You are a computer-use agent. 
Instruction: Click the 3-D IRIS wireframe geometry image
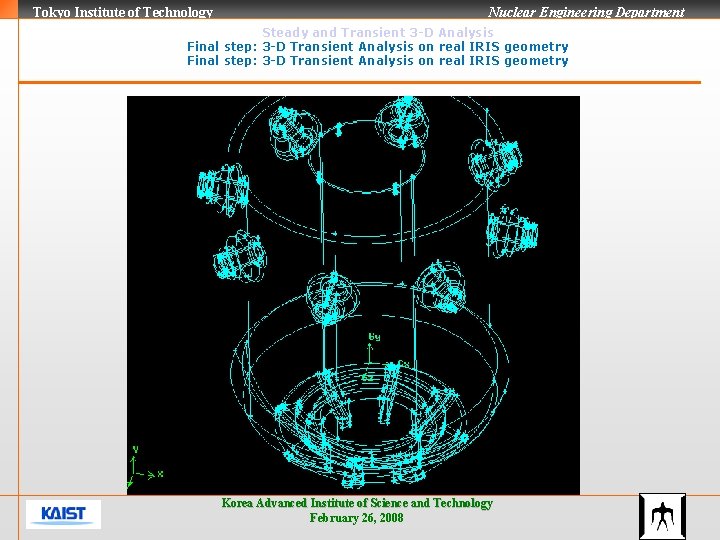(x=353, y=295)
